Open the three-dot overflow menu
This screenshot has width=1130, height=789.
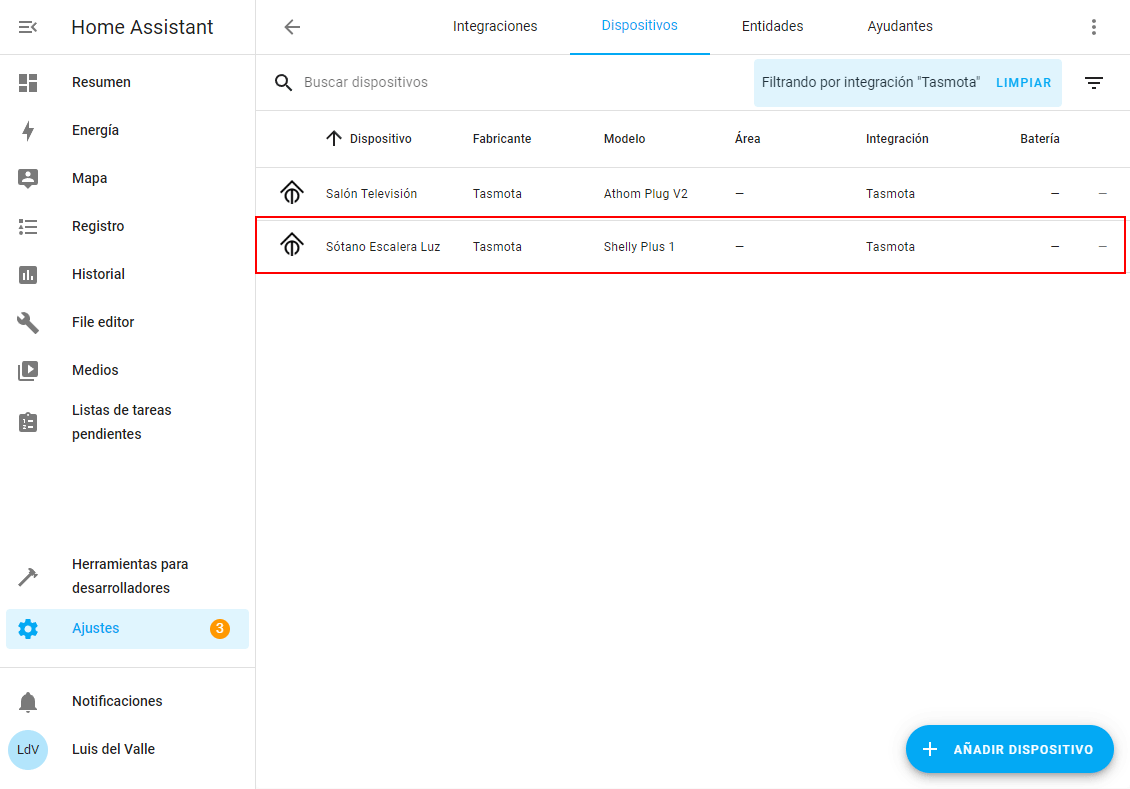pyautogui.click(x=1094, y=27)
